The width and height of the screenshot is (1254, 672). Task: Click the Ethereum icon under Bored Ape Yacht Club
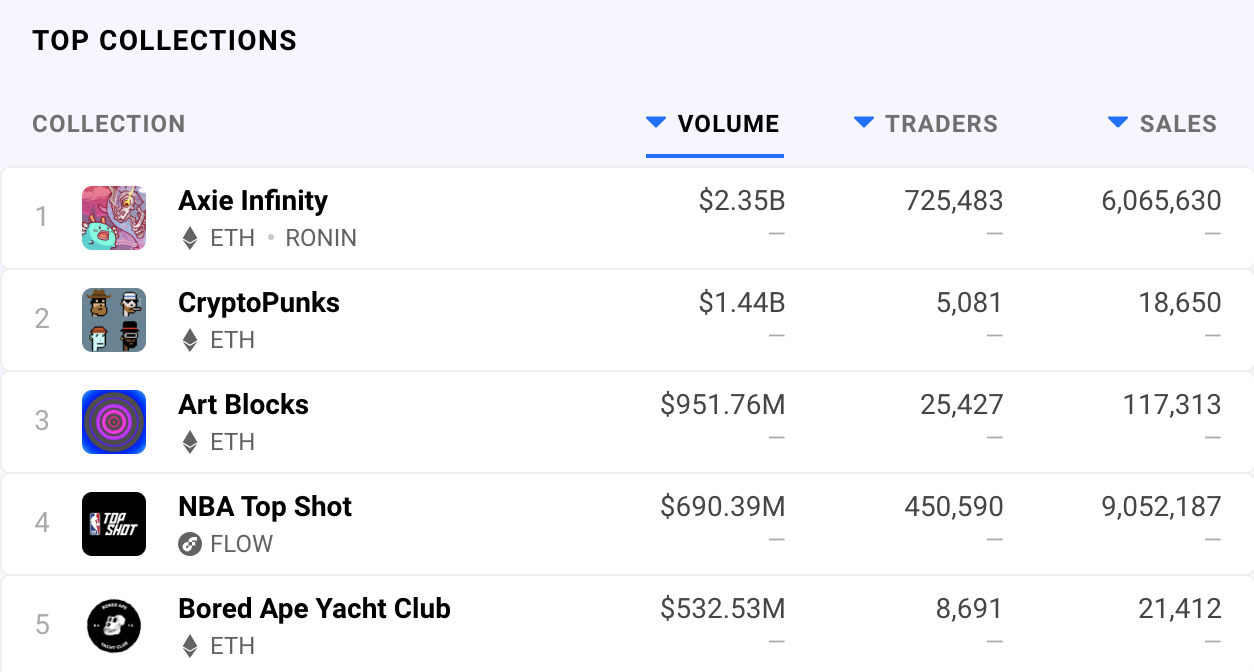(x=190, y=647)
